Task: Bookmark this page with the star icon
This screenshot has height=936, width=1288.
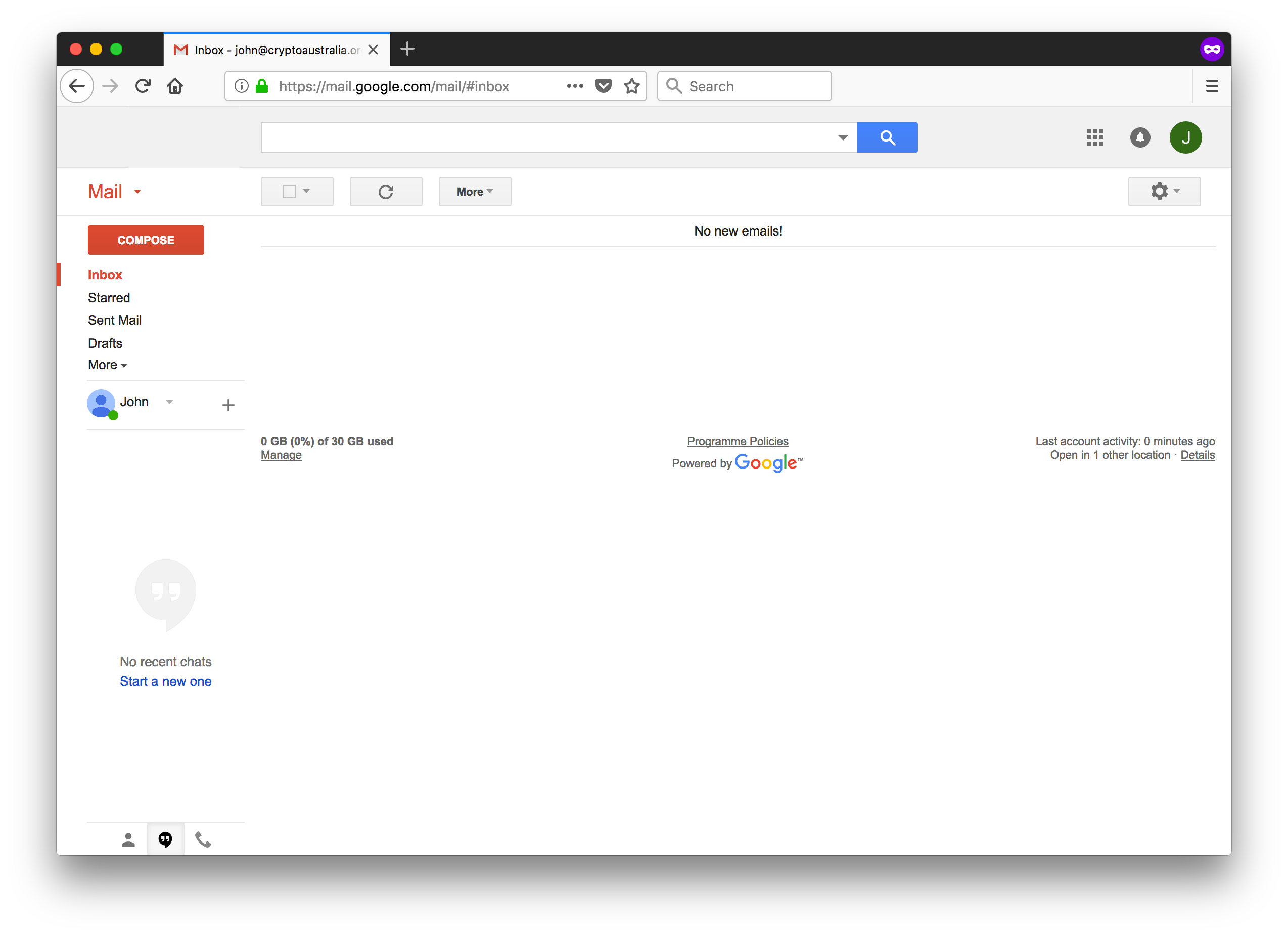Action: [x=631, y=86]
